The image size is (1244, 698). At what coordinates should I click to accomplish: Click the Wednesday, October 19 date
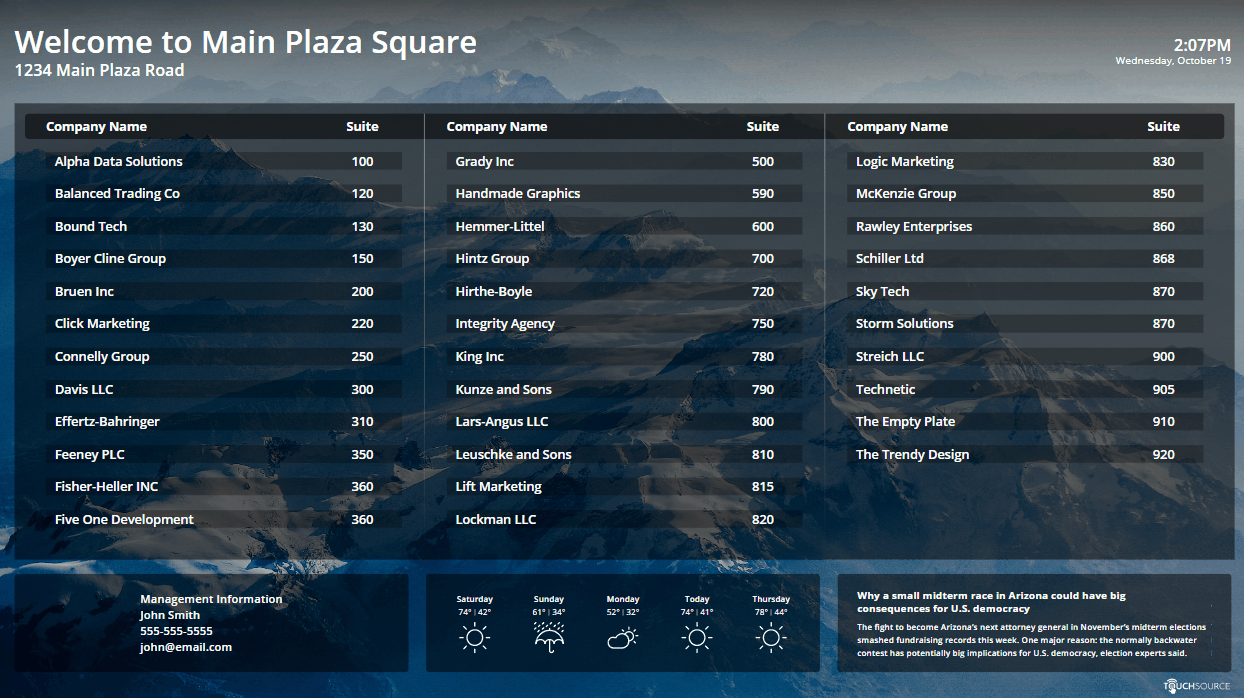coord(1173,60)
